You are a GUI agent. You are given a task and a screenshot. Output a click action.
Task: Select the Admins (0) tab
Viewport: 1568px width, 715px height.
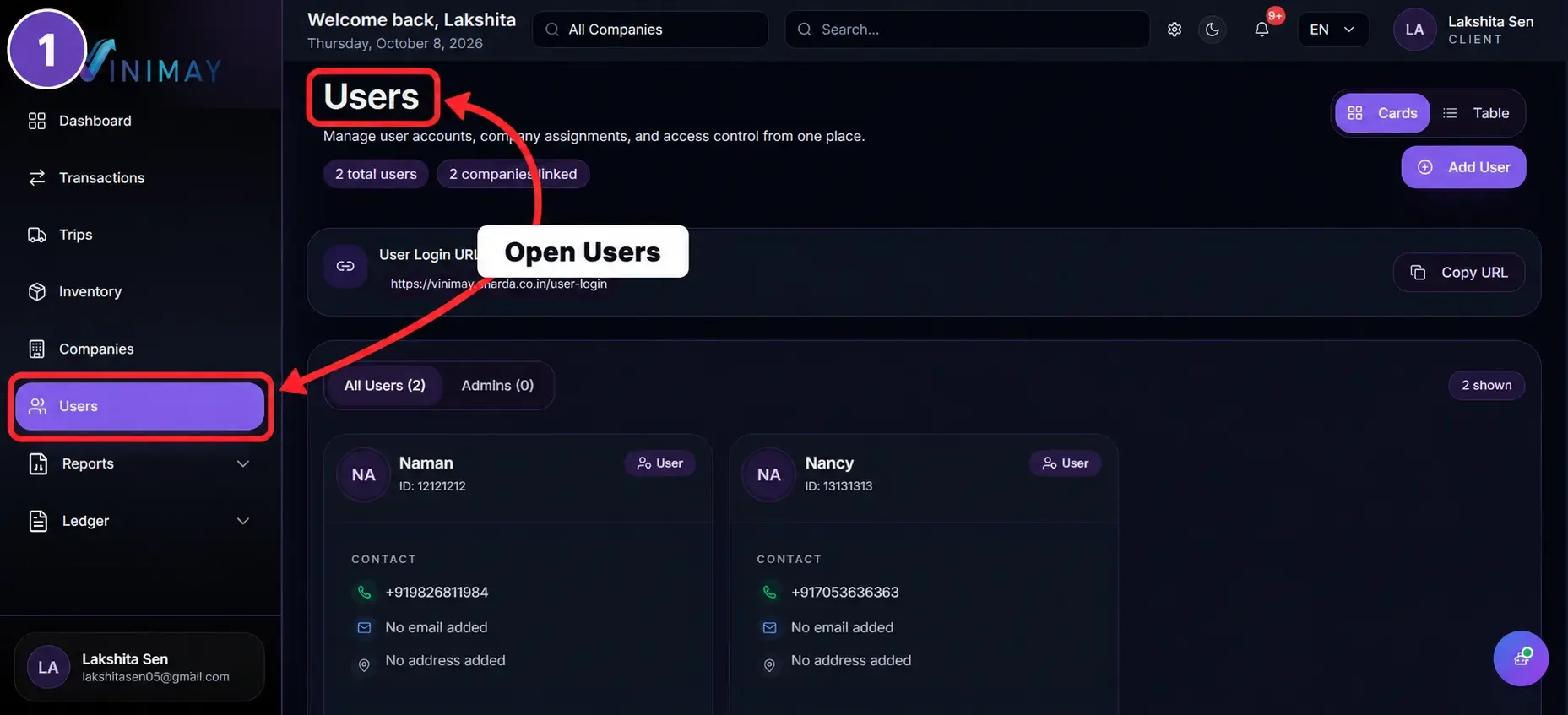497,386
